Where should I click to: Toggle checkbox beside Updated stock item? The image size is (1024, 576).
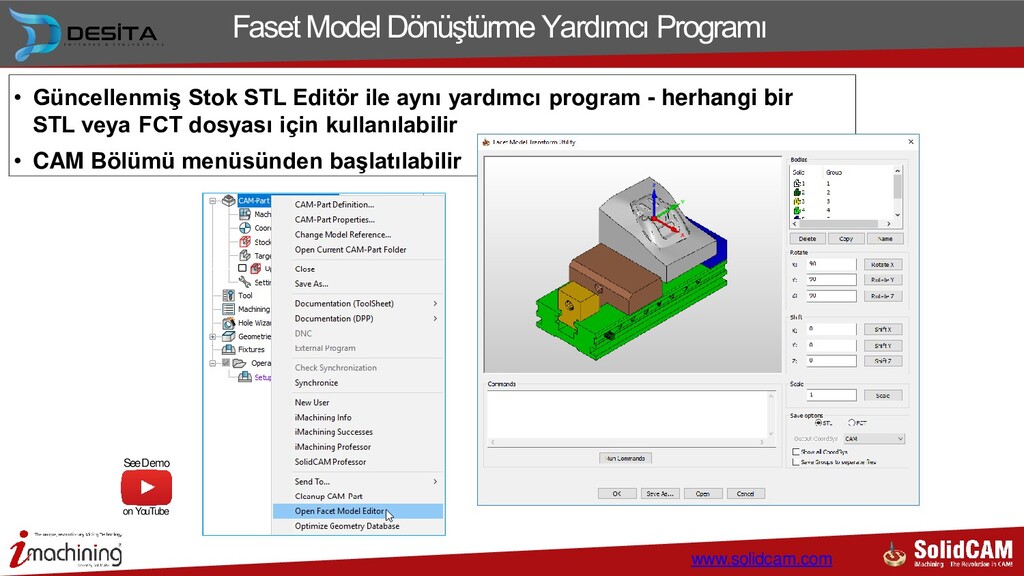point(242,268)
